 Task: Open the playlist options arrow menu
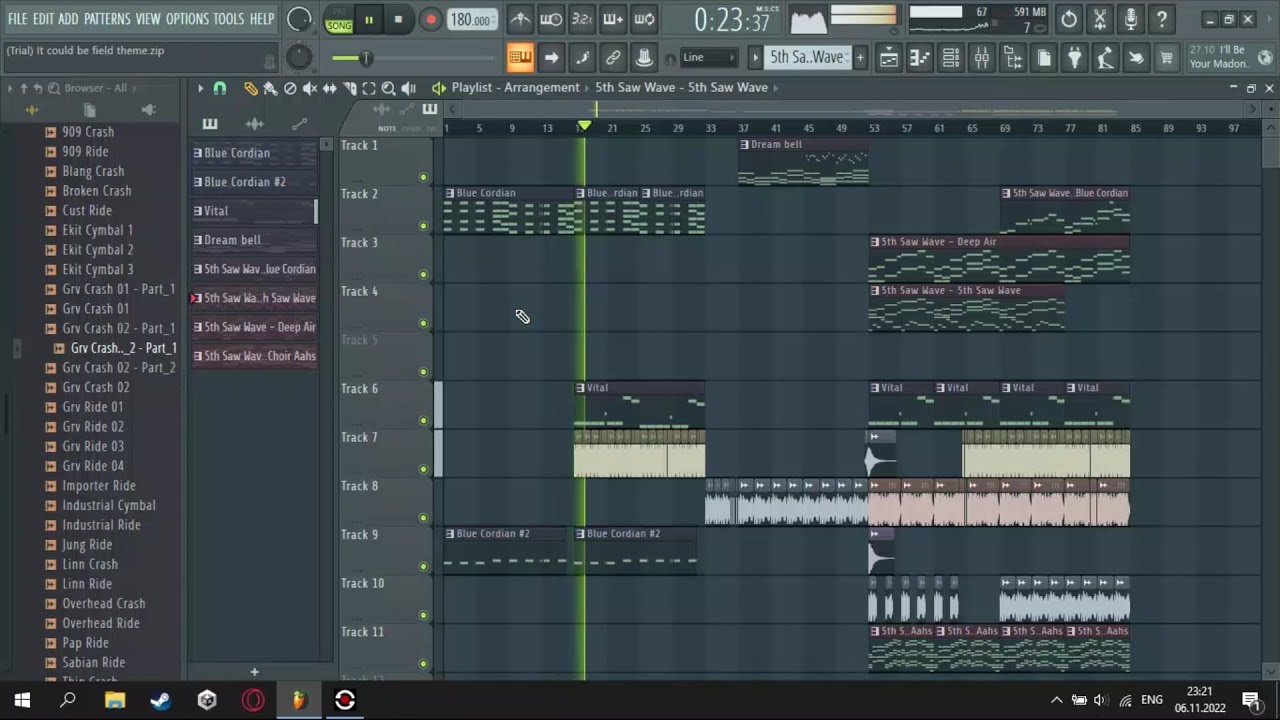[x=200, y=88]
